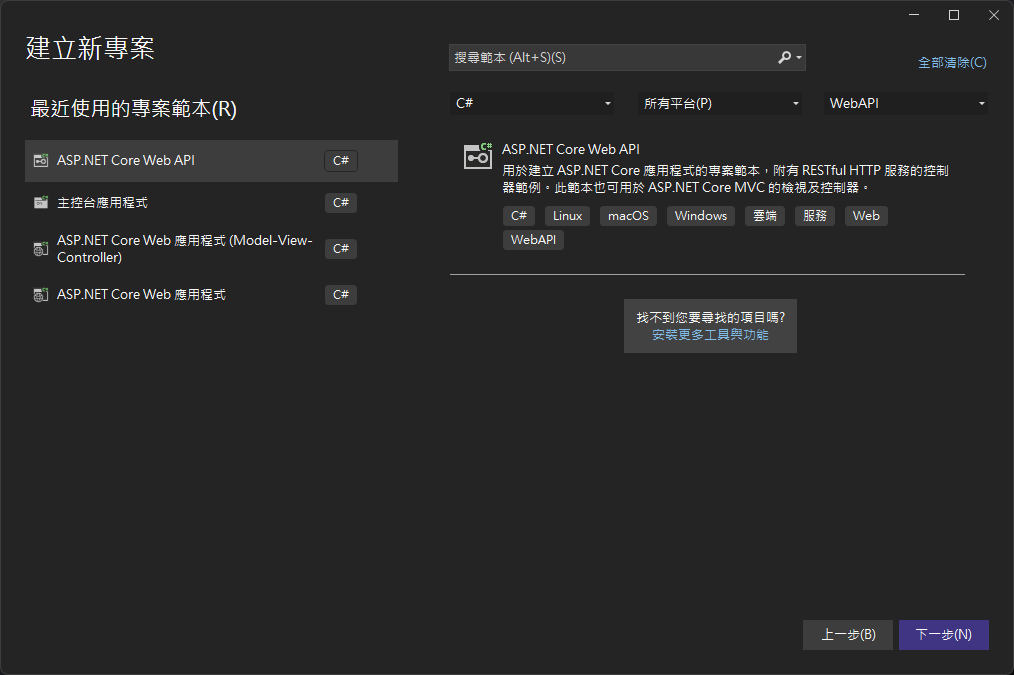This screenshot has height=675, width=1014.
Task: Open the search options arrow beside magnifier
Action: tap(799, 58)
